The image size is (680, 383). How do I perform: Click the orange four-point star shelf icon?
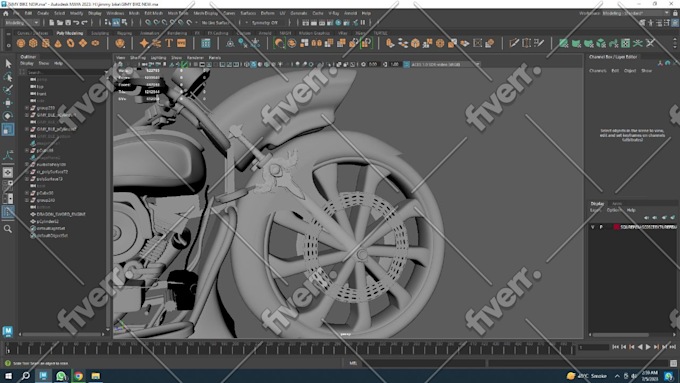(144, 43)
